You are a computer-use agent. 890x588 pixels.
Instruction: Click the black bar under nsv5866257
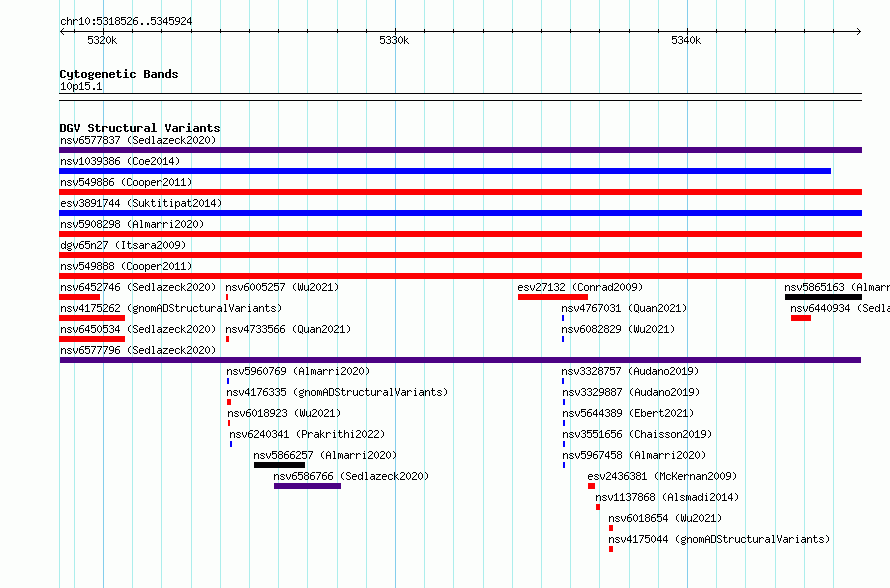tap(279, 465)
